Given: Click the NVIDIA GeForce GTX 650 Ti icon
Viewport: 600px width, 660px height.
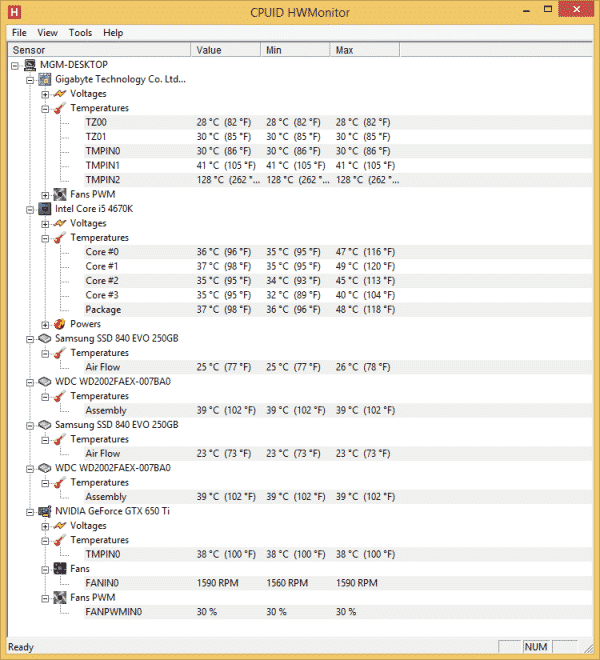Looking at the screenshot, I should coord(45,511).
